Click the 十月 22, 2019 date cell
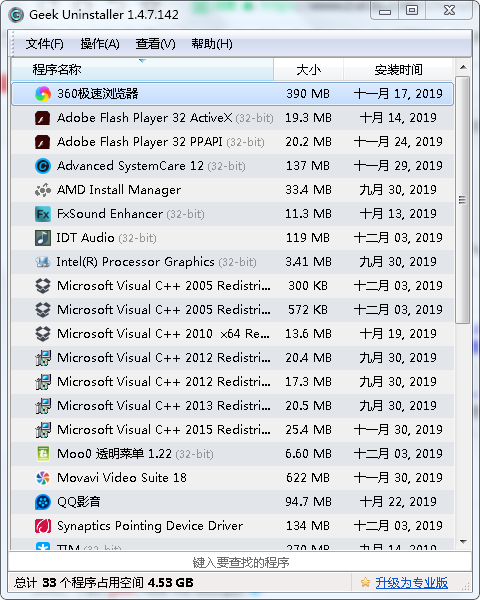 pos(398,502)
